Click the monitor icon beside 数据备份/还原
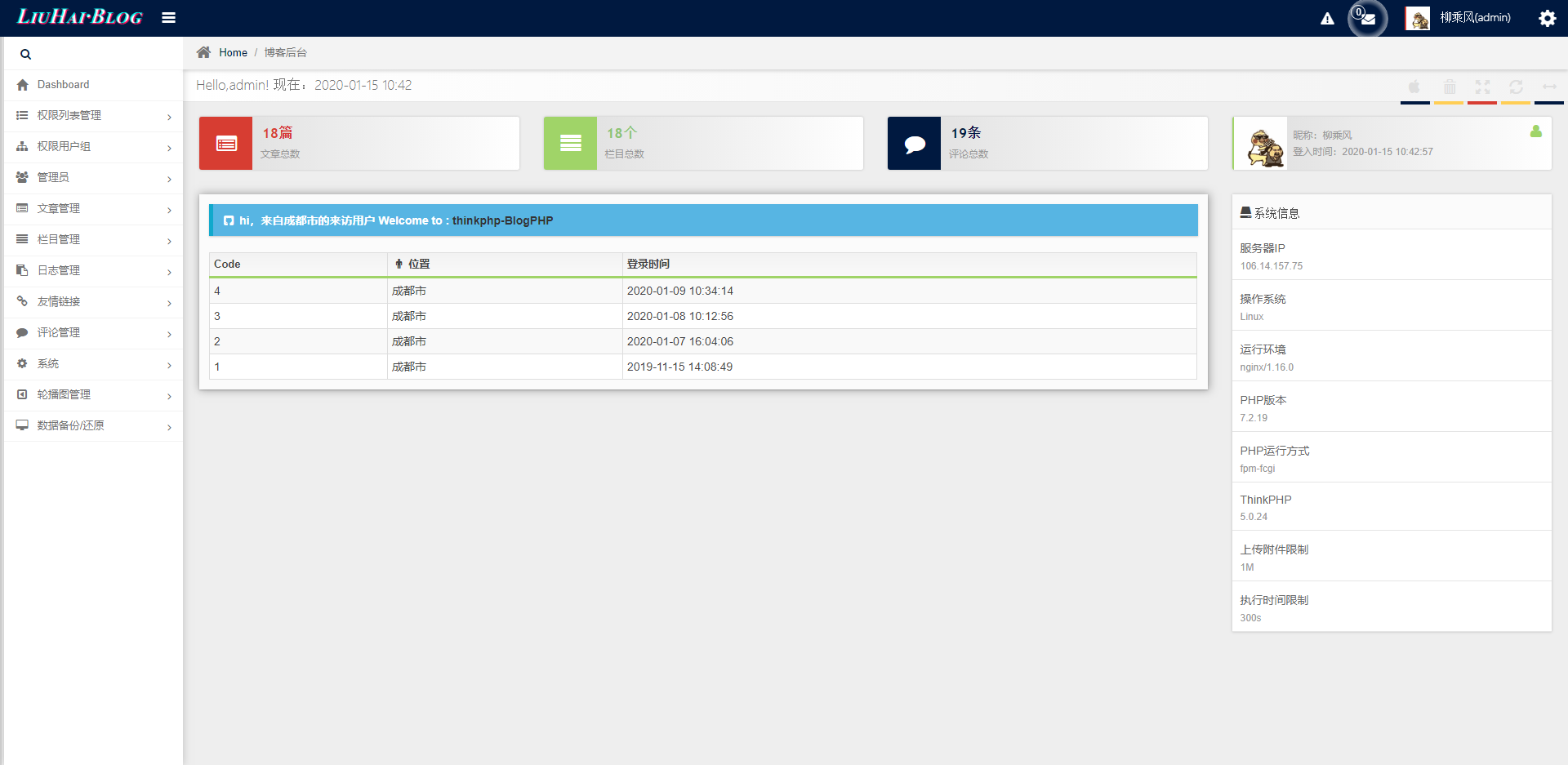Viewport: 1568px width, 765px height. point(22,426)
